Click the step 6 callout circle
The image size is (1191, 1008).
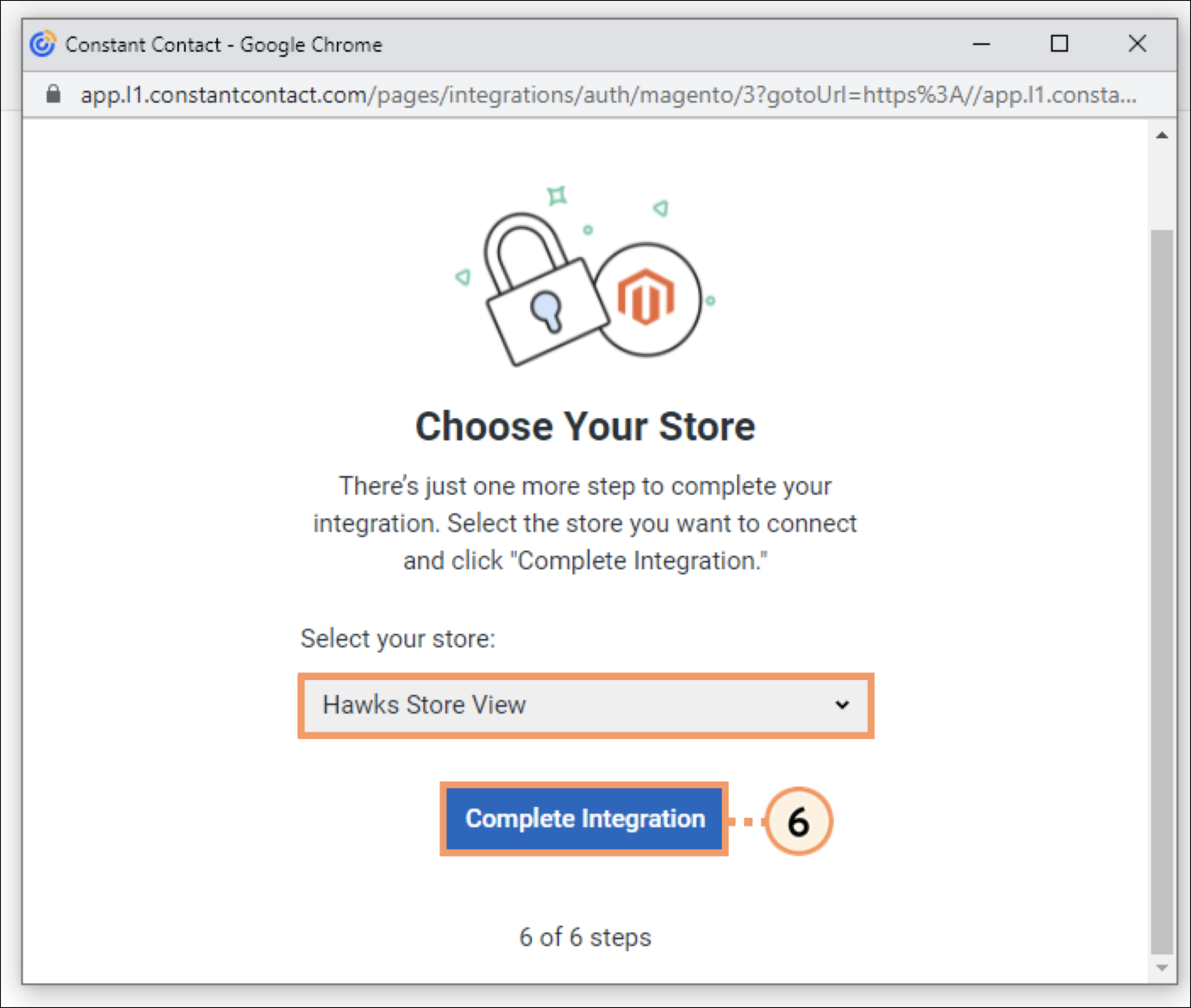coord(799,820)
